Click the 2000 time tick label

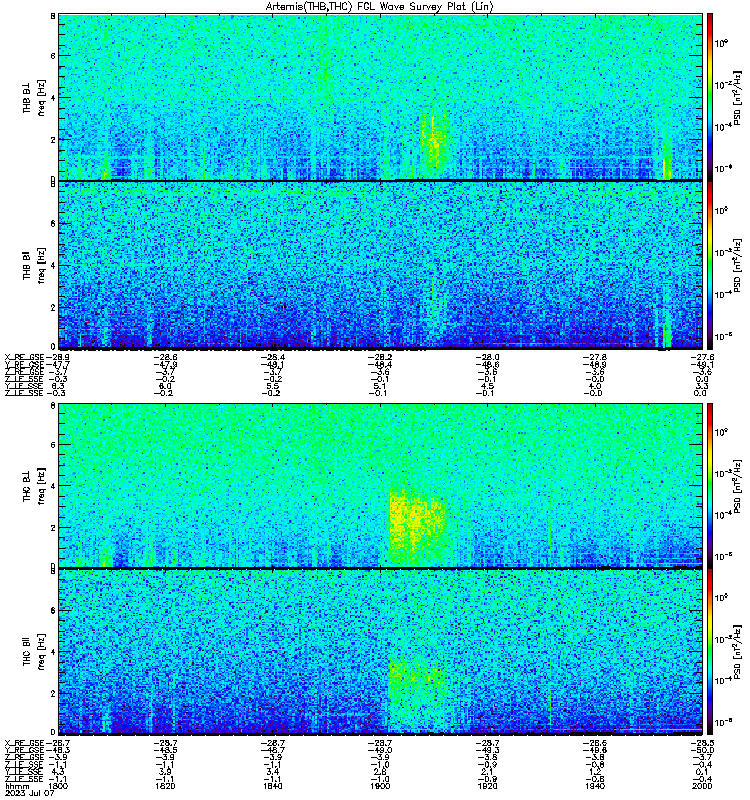703,786
